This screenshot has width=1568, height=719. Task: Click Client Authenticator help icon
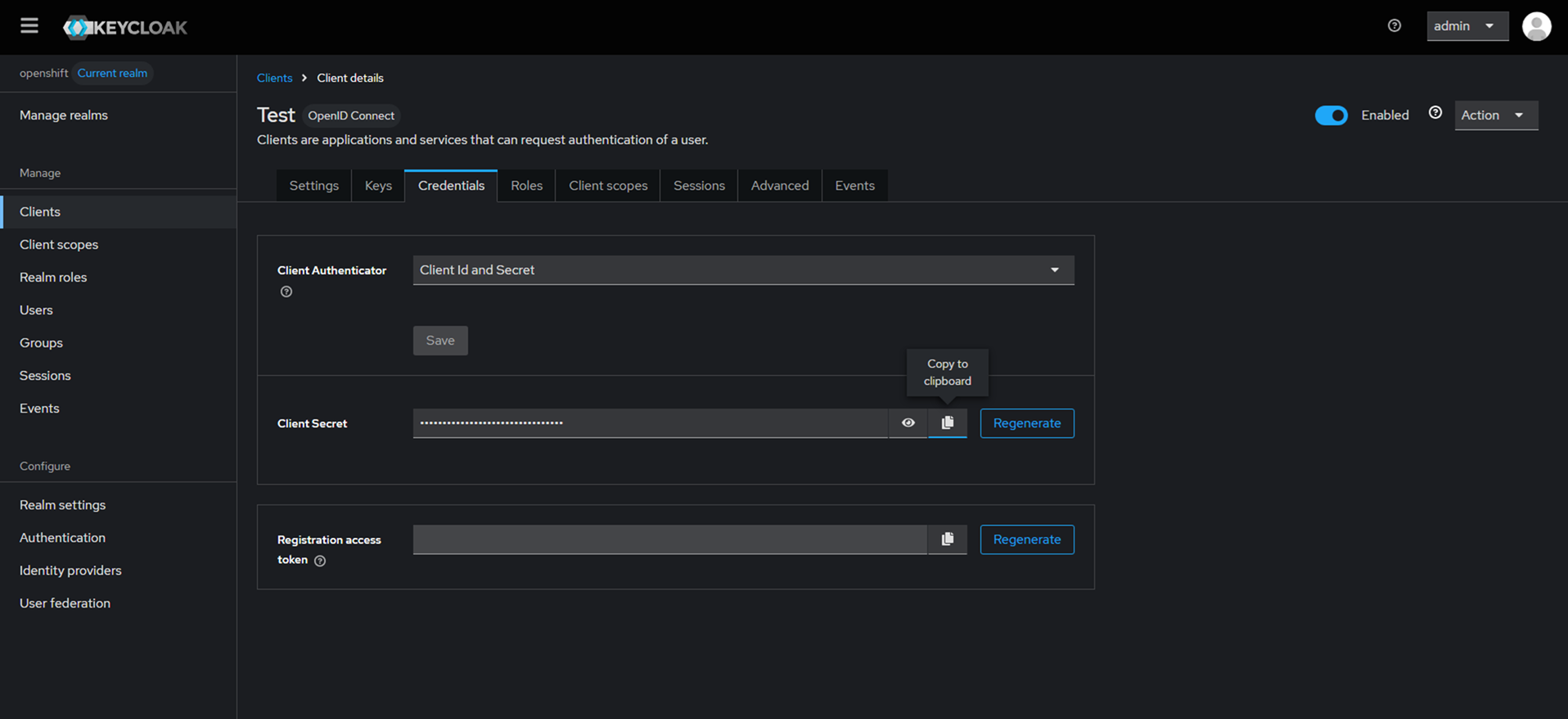pos(286,292)
